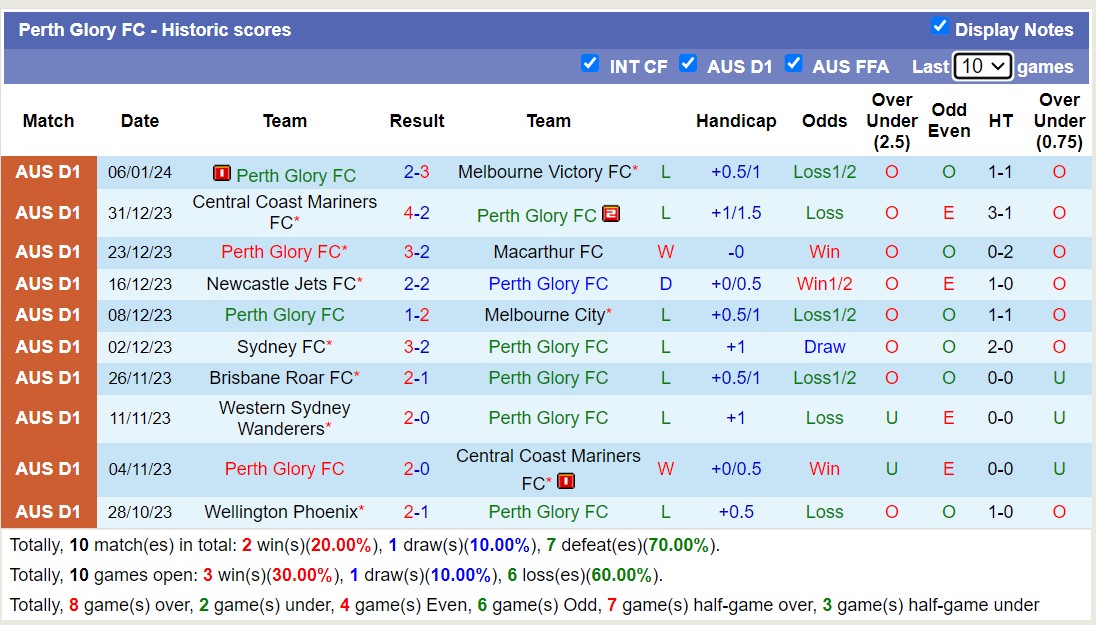Uncheck the AUS D1 filter
Screen dimensions: 1096x625
click(689, 64)
